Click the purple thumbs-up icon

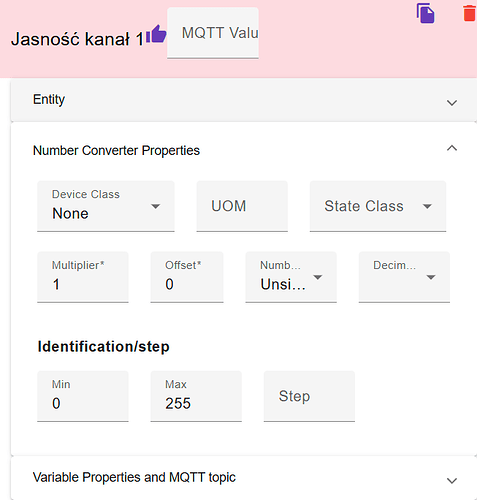coord(156,34)
